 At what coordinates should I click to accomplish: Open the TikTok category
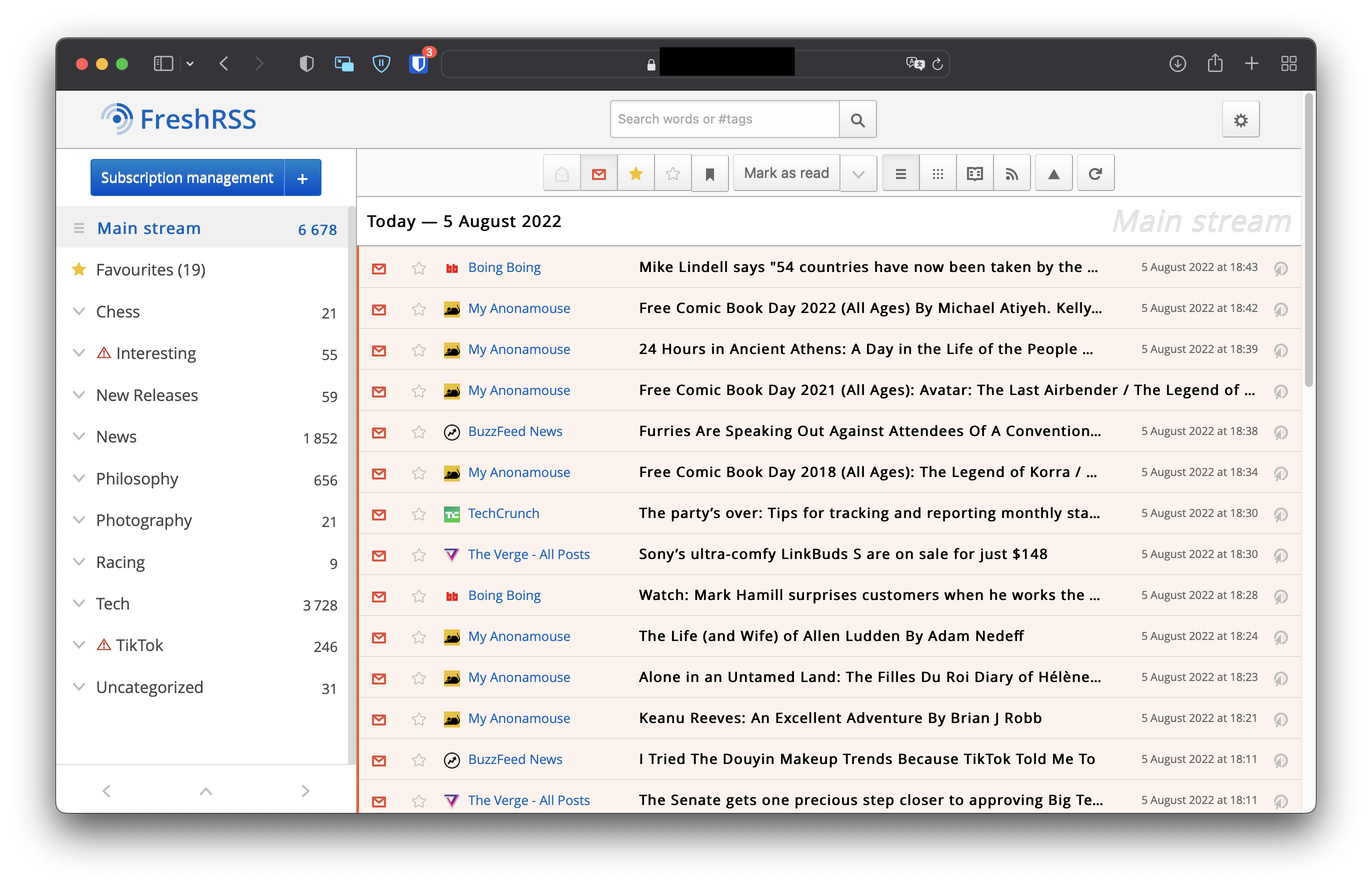coord(139,645)
